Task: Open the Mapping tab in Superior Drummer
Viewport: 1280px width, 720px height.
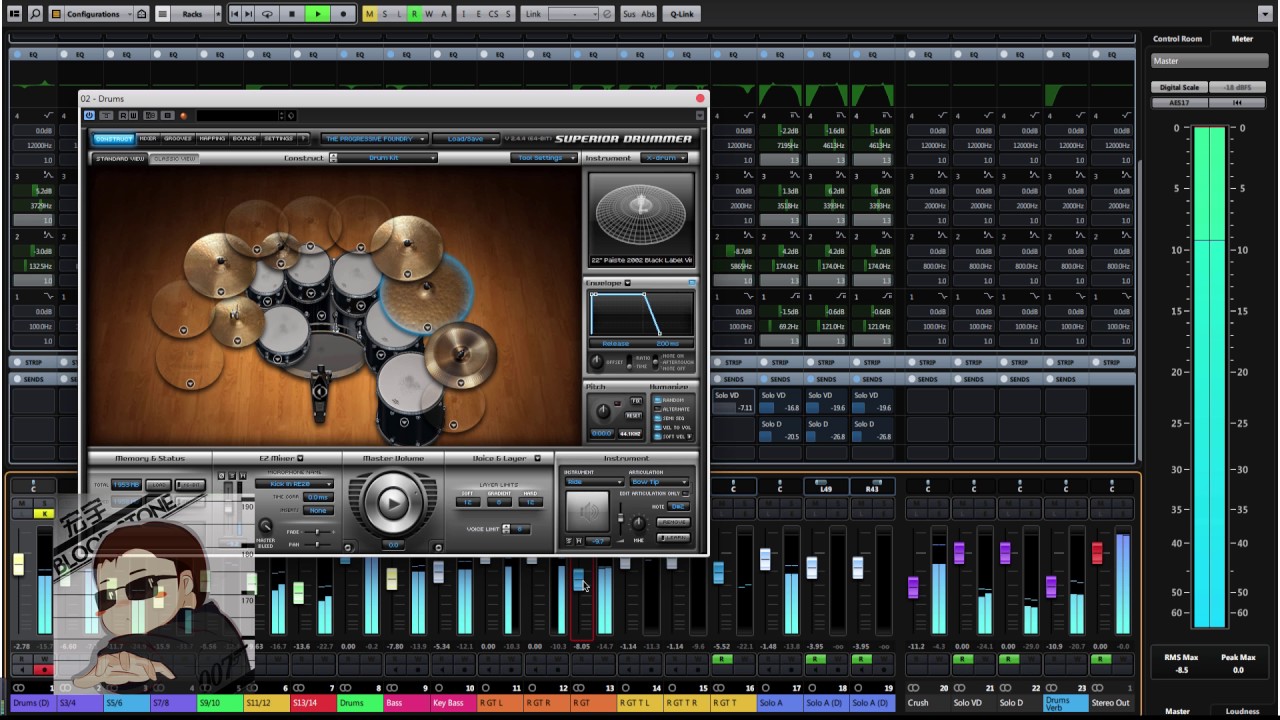Action: 212,139
